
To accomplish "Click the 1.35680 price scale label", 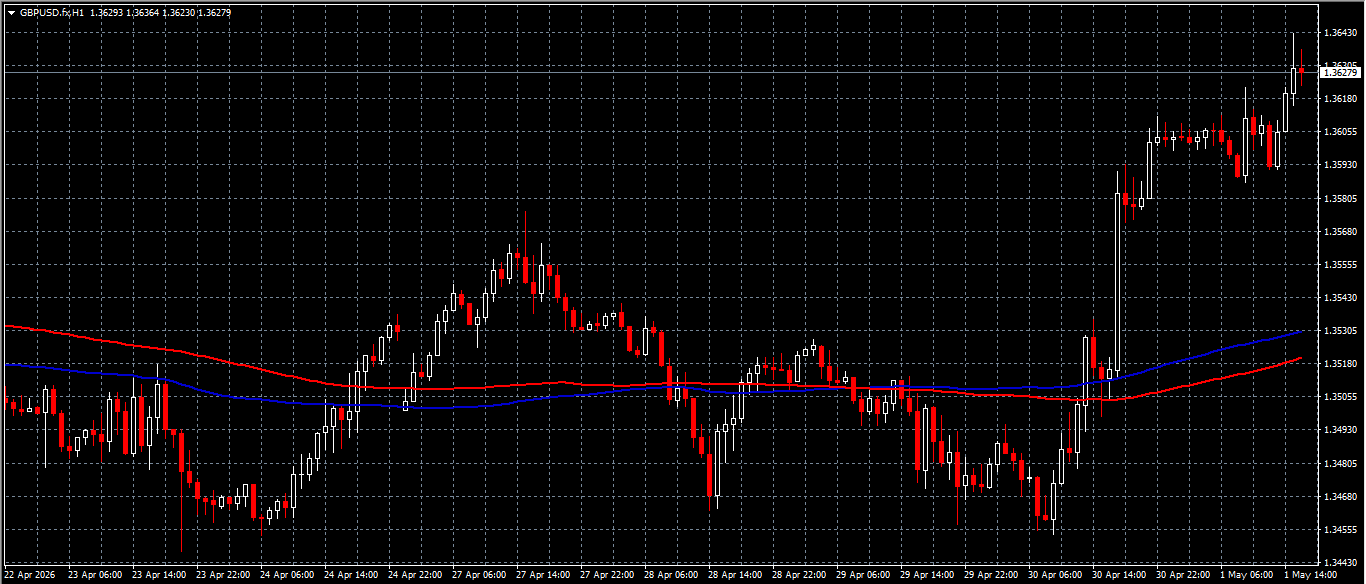I will (x=1340, y=231).
